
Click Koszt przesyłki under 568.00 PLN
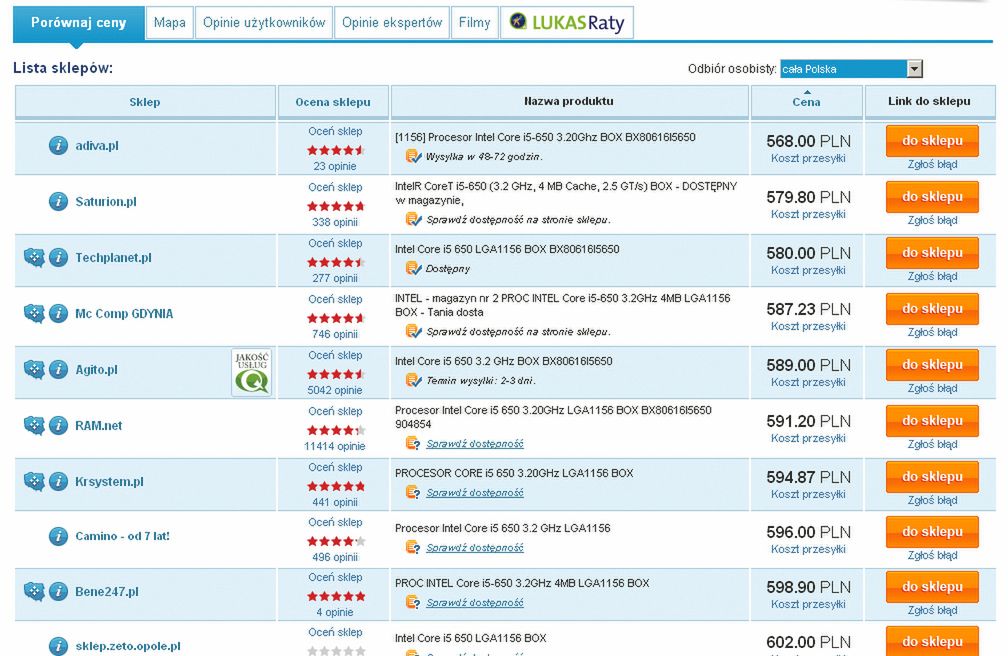point(808,158)
